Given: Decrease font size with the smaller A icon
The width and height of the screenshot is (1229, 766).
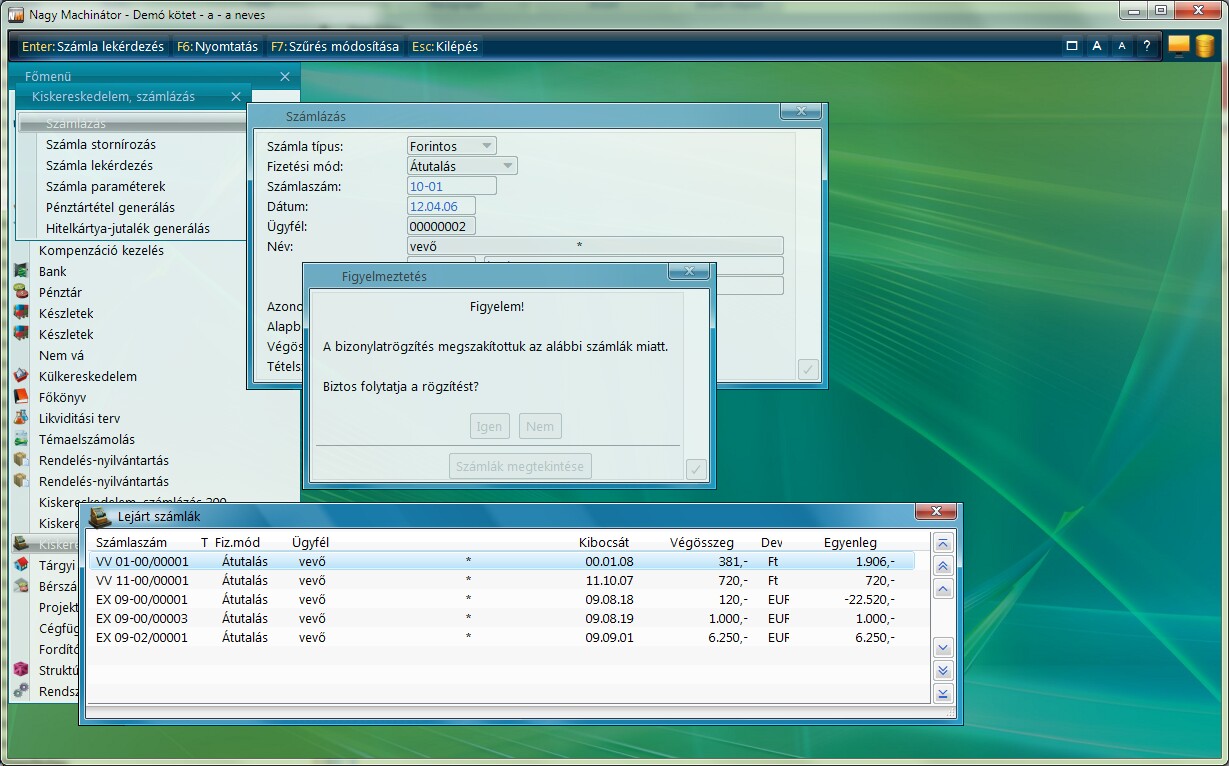Looking at the screenshot, I should (x=1121, y=46).
